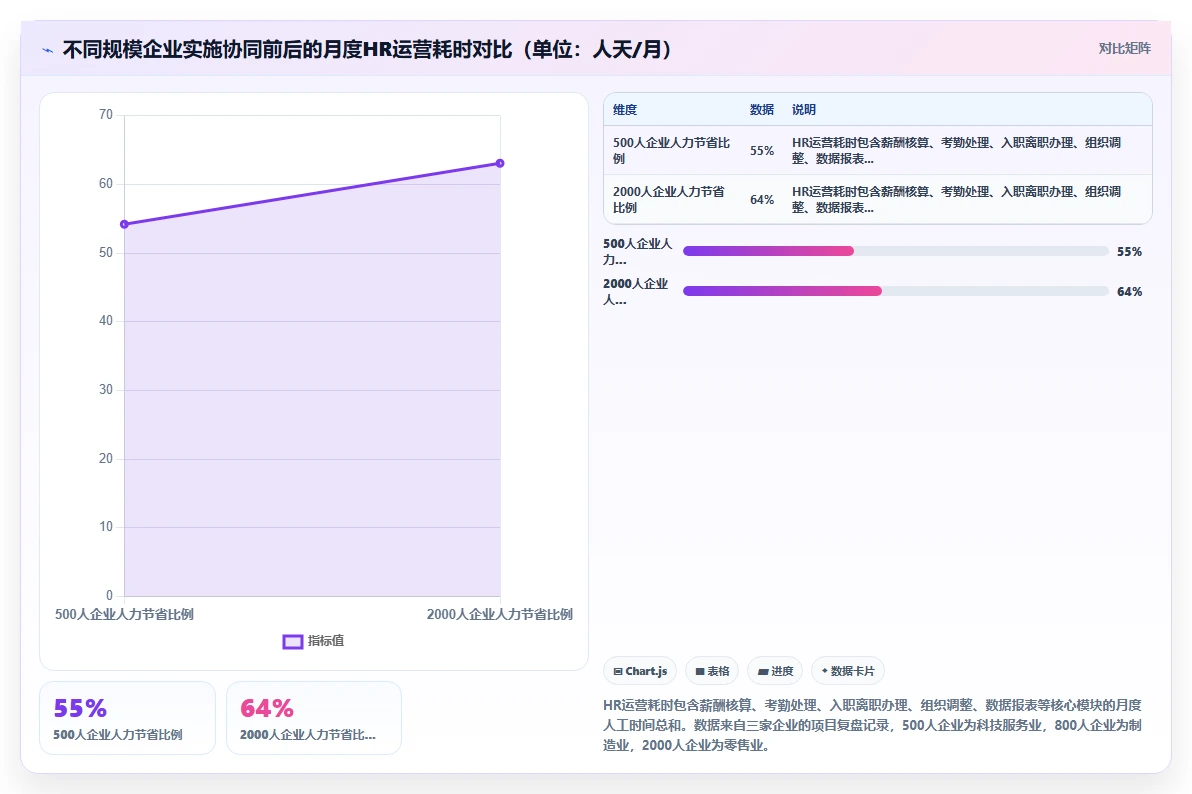Viewport: 1192px width, 794px height.
Task: Click the 55% progress bar
Action: click(x=896, y=251)
